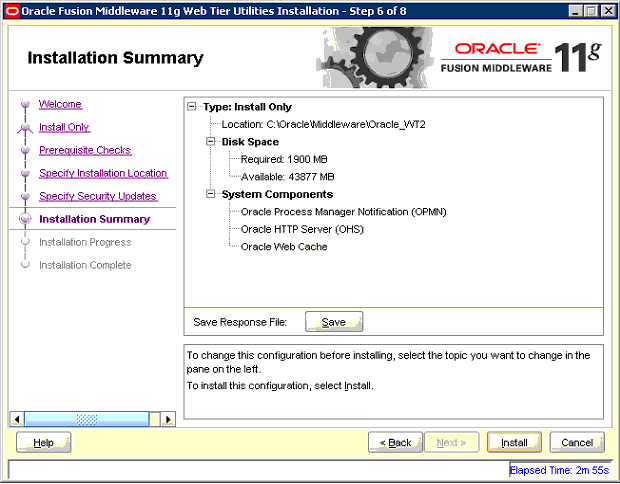Click the Installation Complete step circle icon

(25, 264)
